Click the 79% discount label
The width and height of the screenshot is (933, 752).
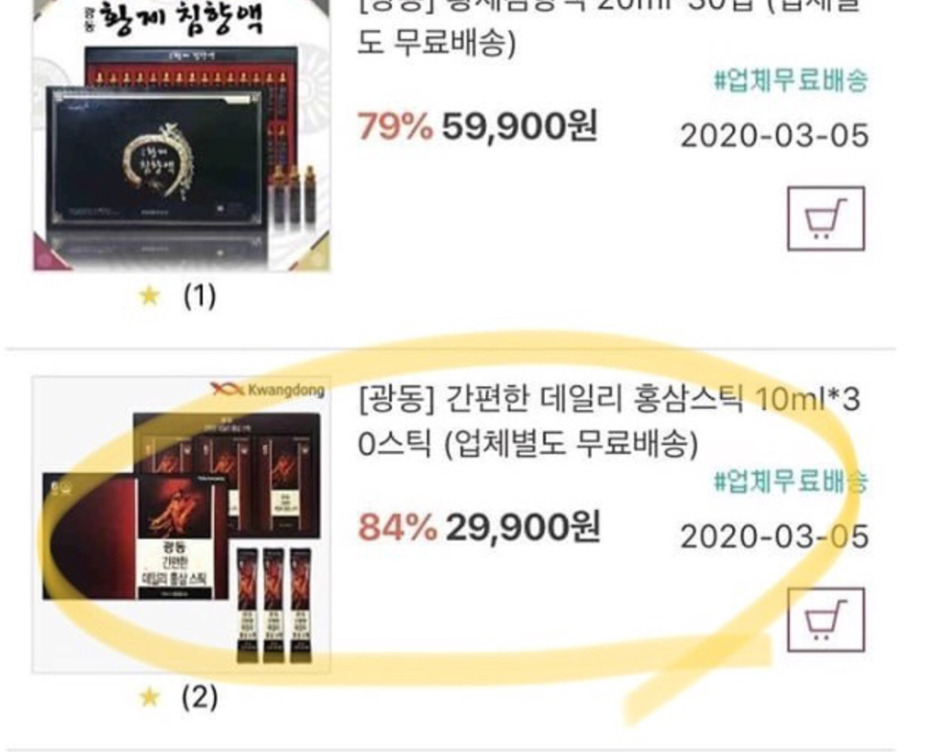click(x=395, y=127)
